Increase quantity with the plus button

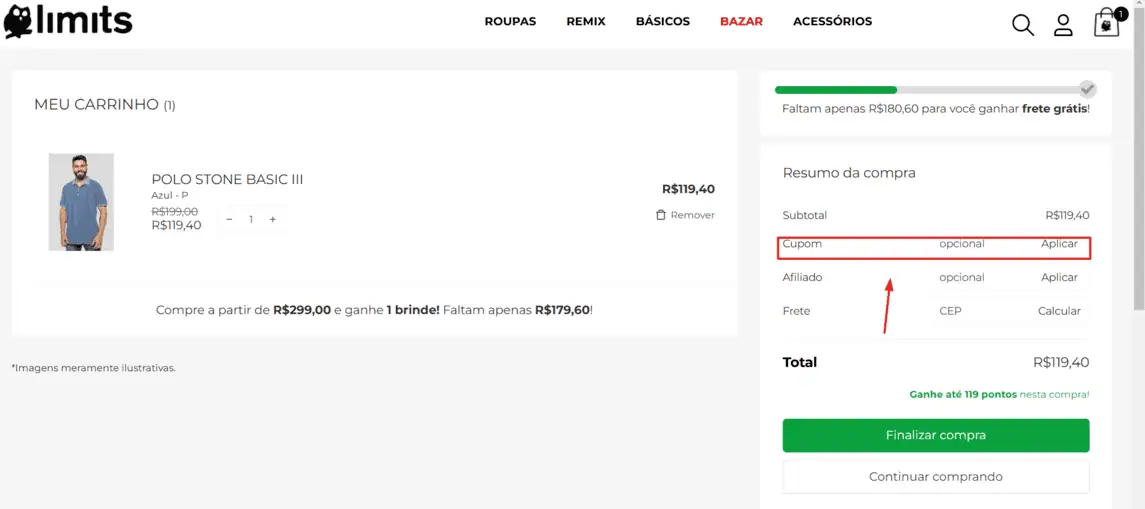(272, 219)
